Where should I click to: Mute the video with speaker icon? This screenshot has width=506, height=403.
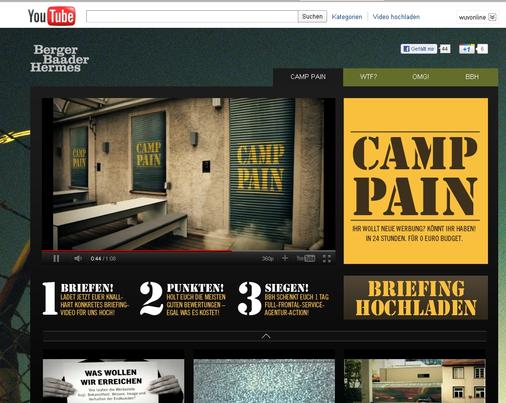(x=78, y=258)
